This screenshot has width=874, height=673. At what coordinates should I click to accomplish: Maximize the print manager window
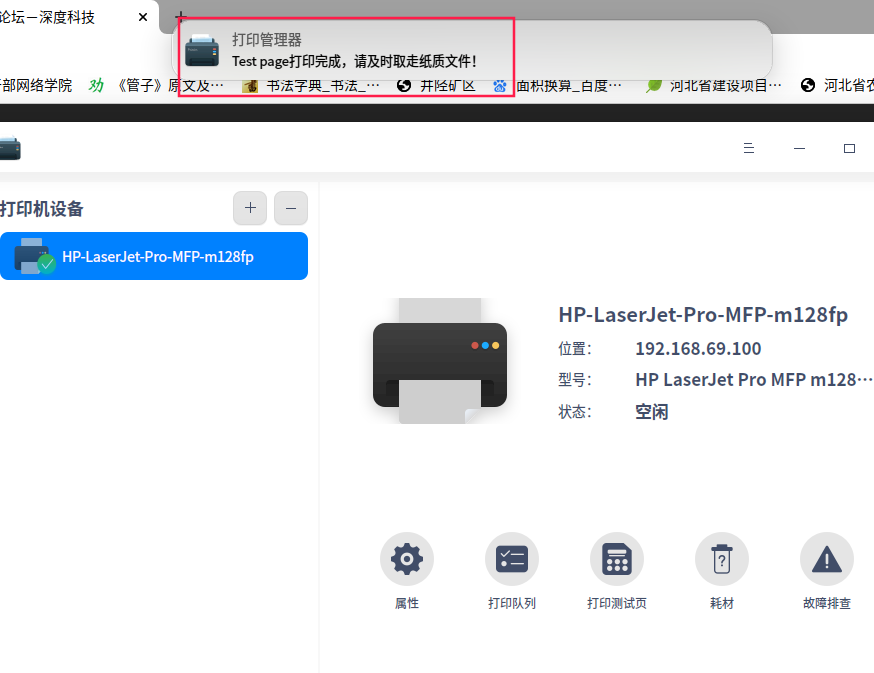[849, 148]
